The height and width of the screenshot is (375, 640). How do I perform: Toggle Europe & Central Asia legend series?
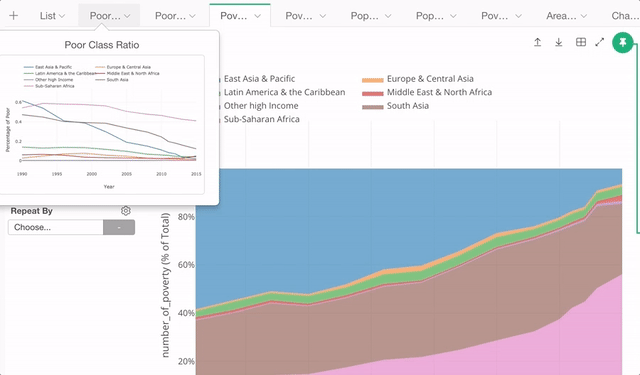click(x=430, y=79)
